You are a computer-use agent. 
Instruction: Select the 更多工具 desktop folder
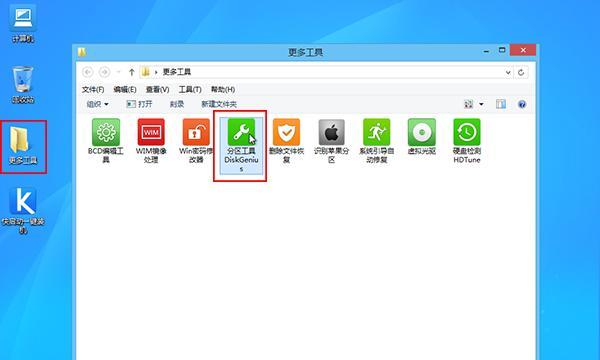(x=23, y=146)
